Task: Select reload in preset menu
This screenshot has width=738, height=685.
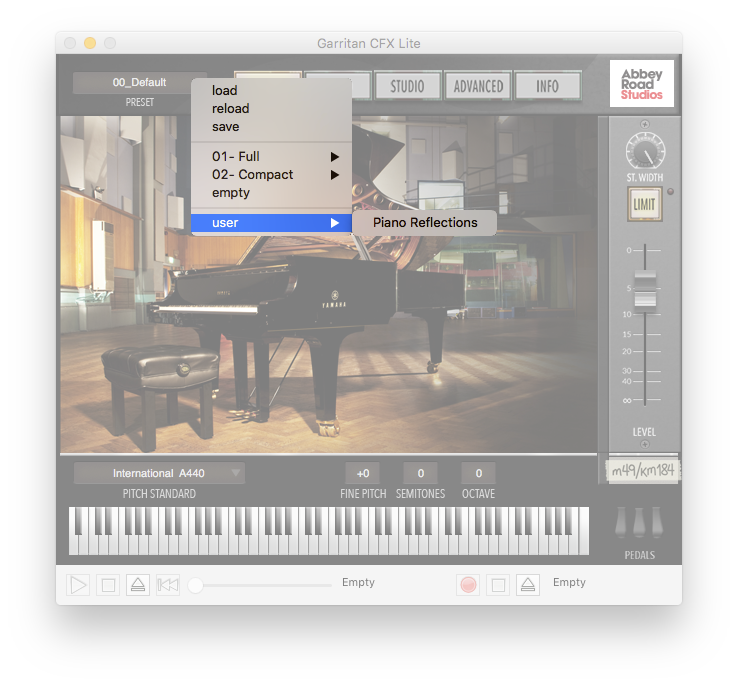Action: (271, 109)
